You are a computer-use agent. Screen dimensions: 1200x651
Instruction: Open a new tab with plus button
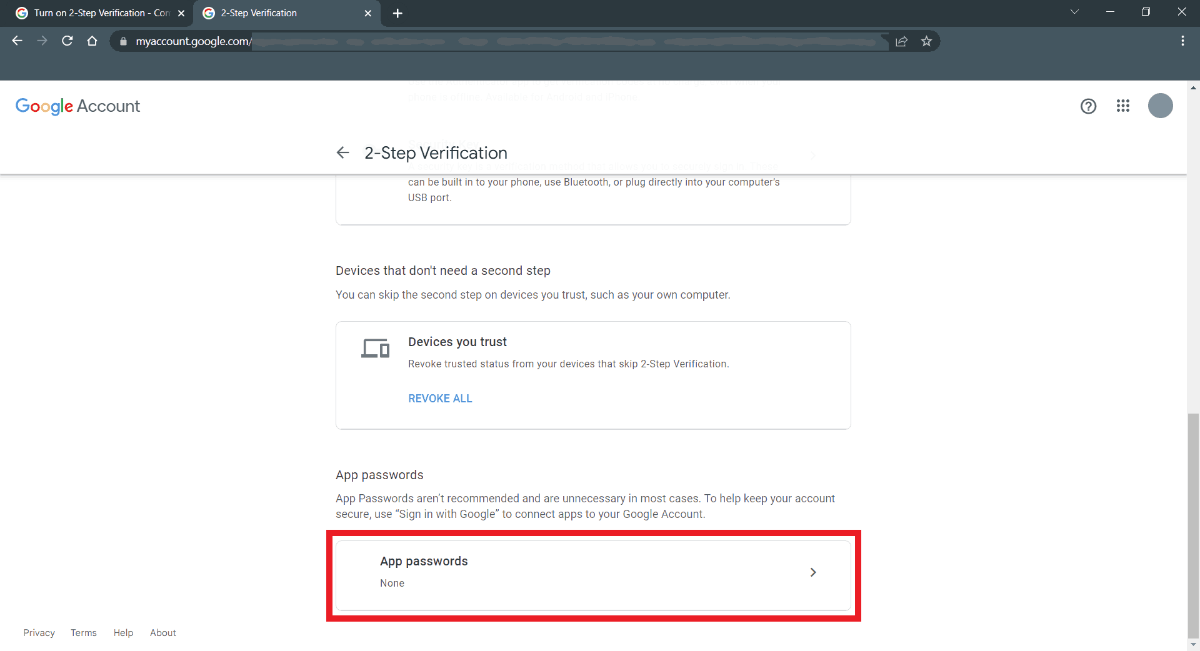[398, 13]
